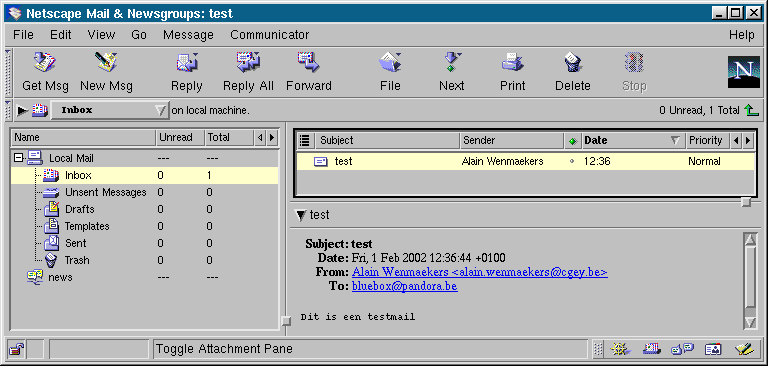768x366 pixels.
Task: Select the test message subject in the list
Action: coord(343,161)
